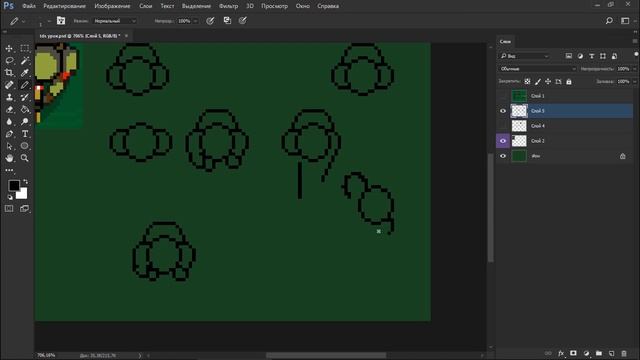Hide the background Фон layer

click(x=503, y=156)
